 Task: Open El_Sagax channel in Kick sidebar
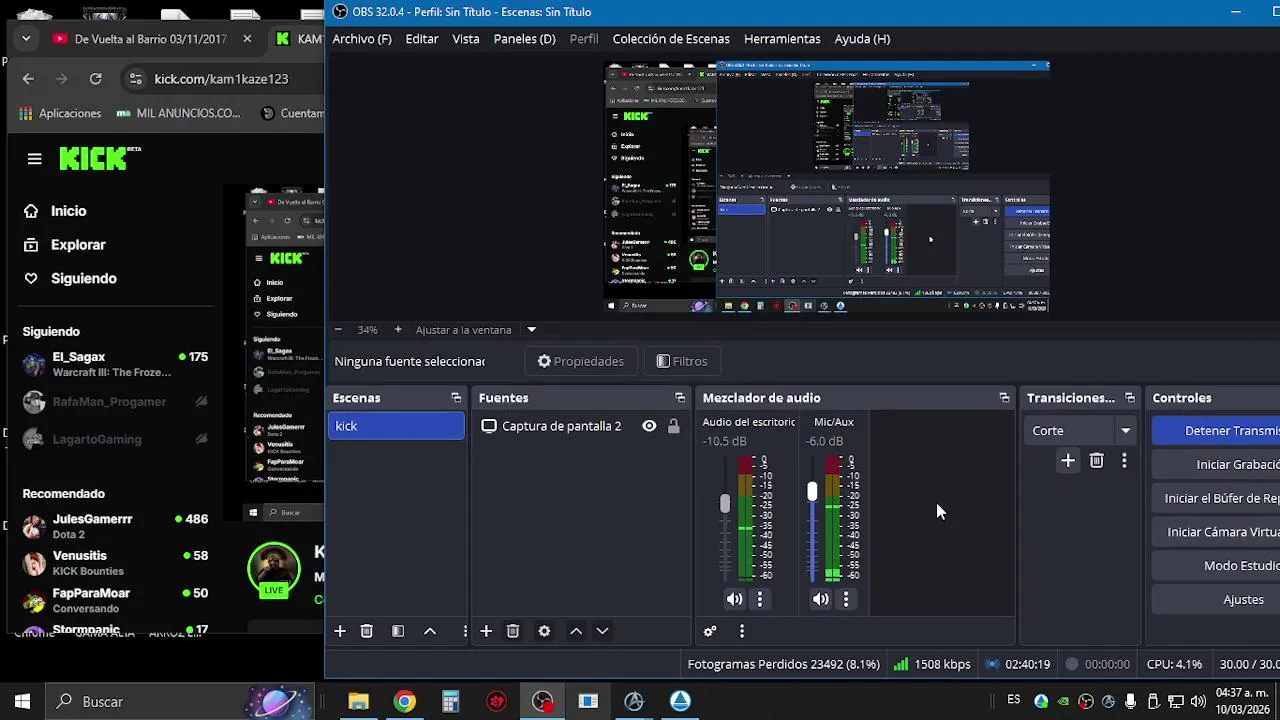click(115, 364)
